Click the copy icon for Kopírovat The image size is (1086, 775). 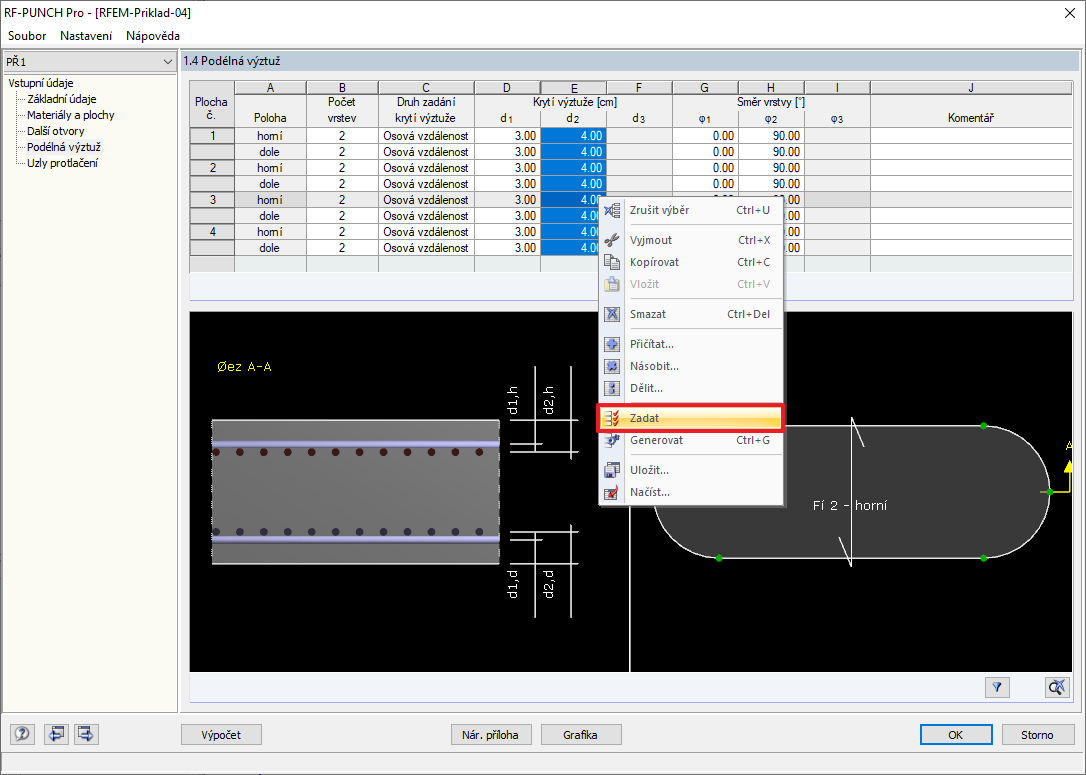tap(612, 262)
